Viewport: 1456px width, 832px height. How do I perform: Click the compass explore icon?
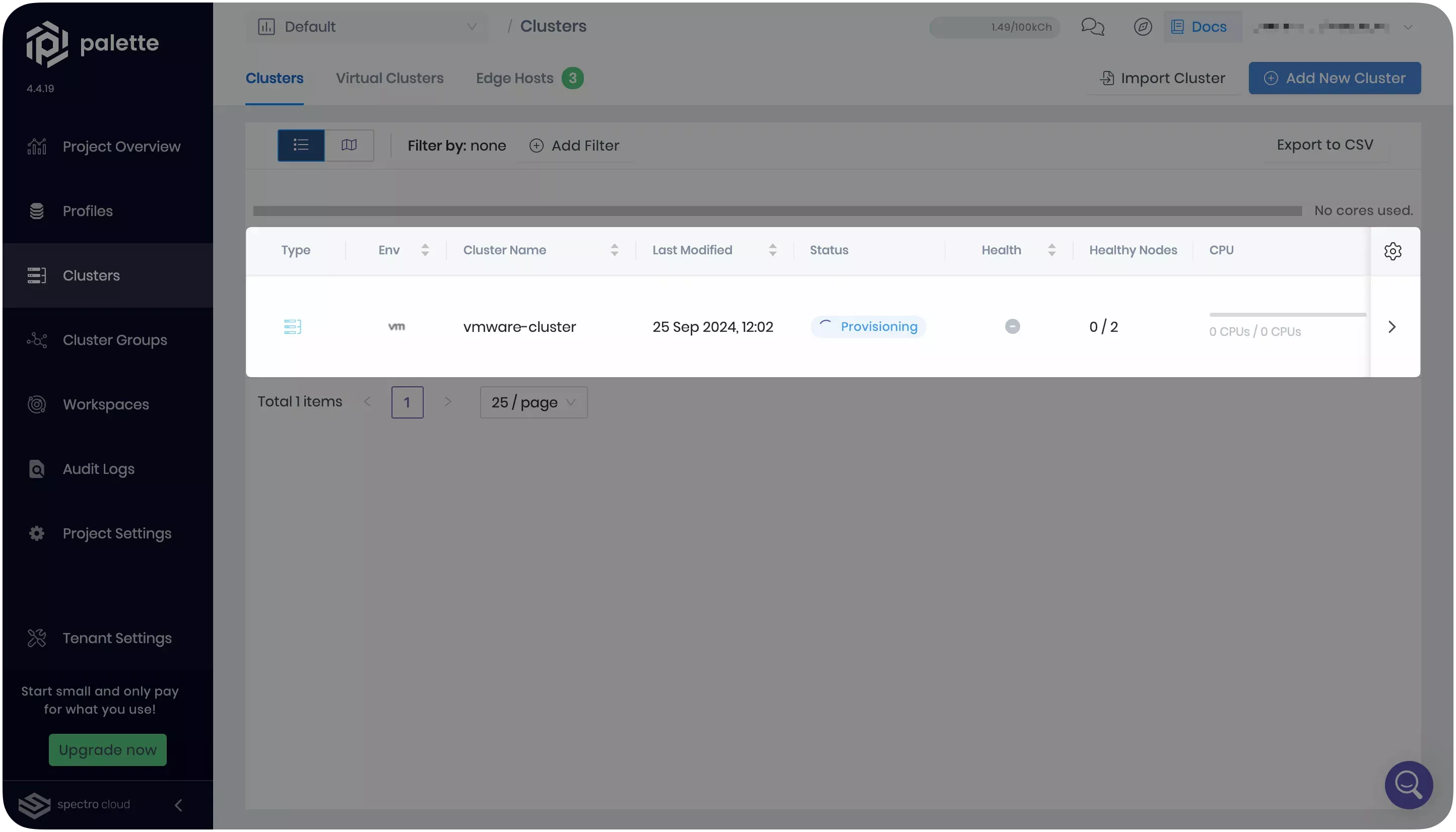coord(1142,27)
